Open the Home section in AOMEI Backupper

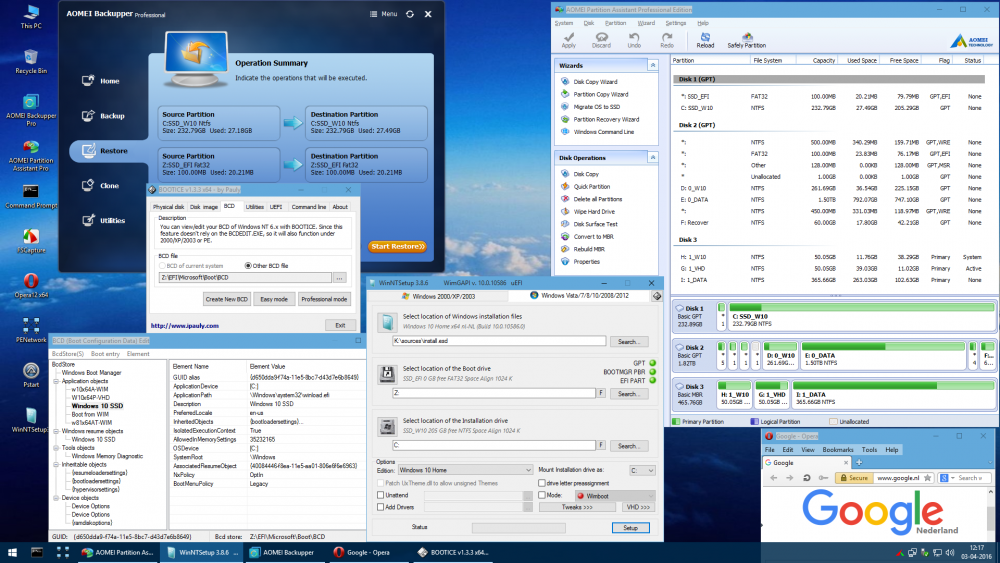click(x=101, y=81)
